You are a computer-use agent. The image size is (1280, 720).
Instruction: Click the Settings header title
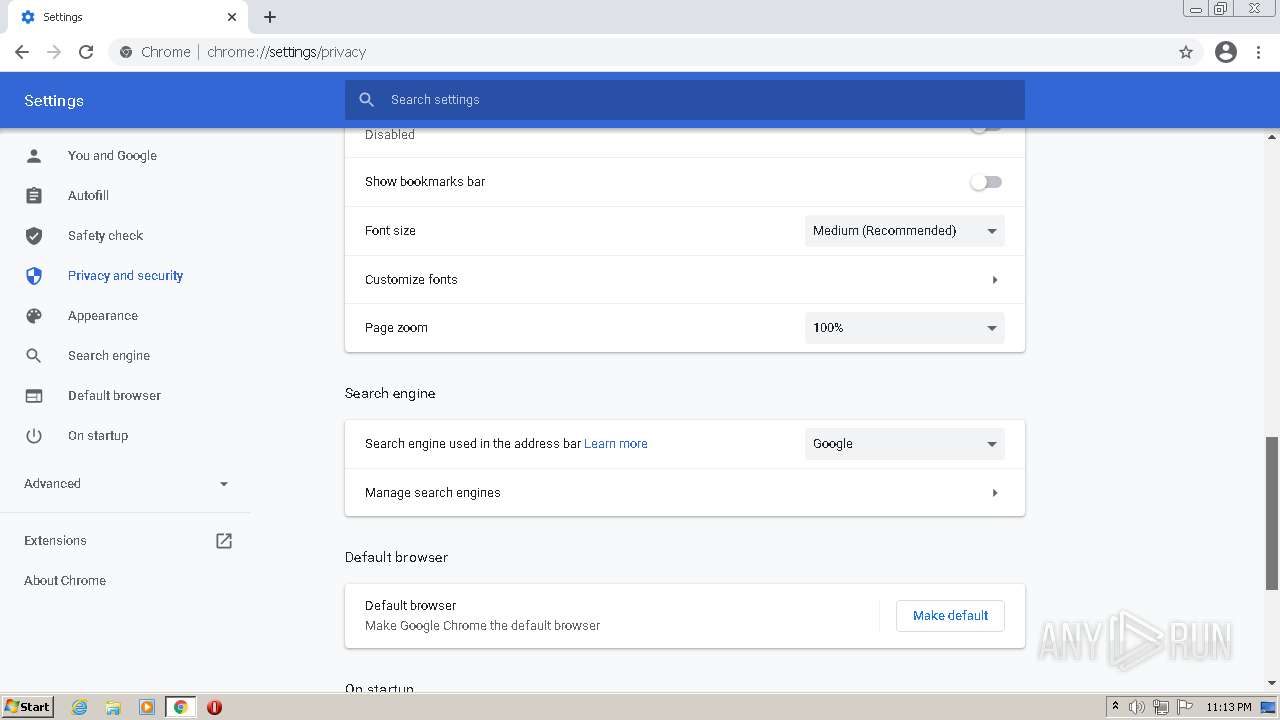click(54, 101)
